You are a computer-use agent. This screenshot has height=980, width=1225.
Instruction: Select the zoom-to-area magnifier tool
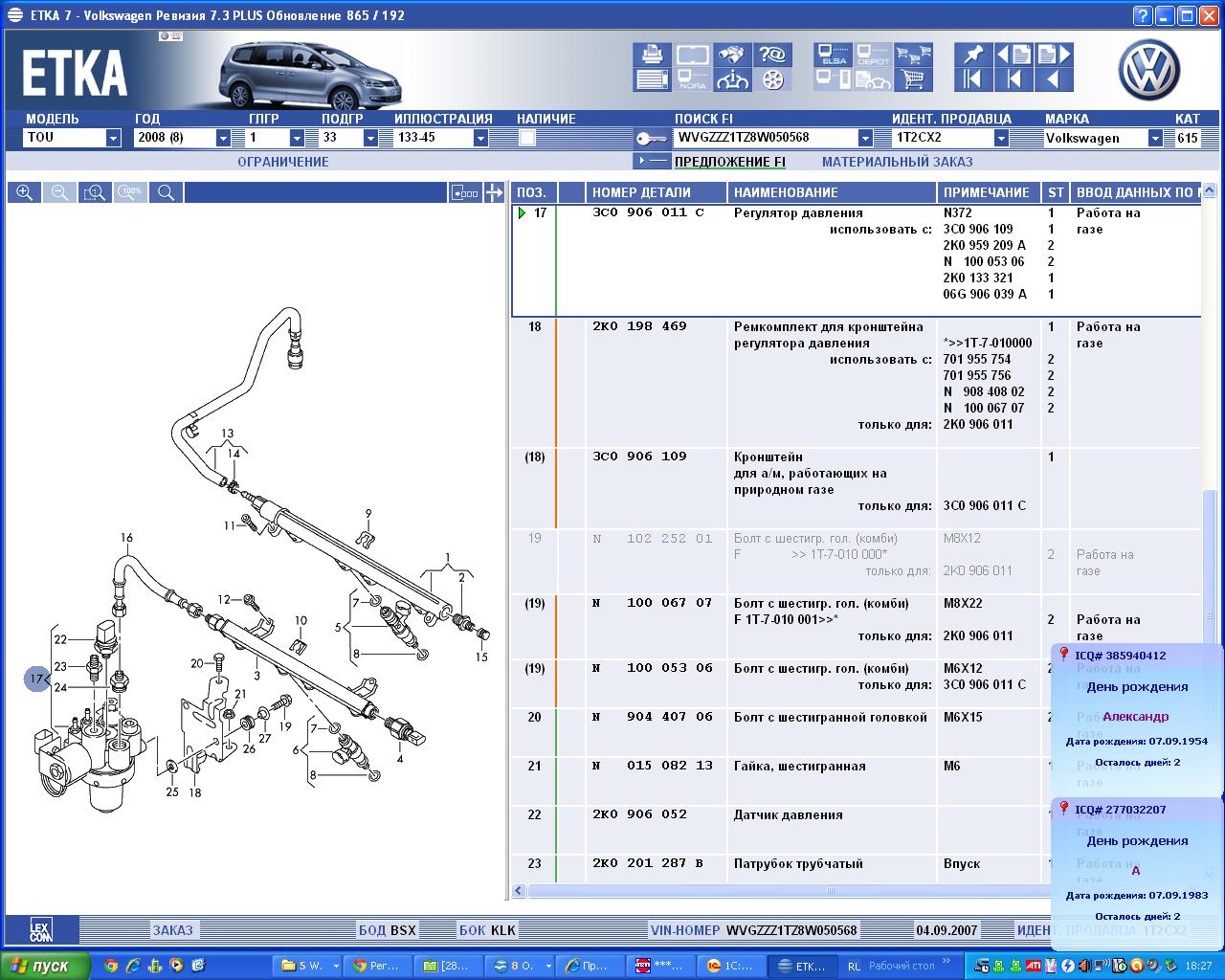pyautogui.click(x=95, y=192)
